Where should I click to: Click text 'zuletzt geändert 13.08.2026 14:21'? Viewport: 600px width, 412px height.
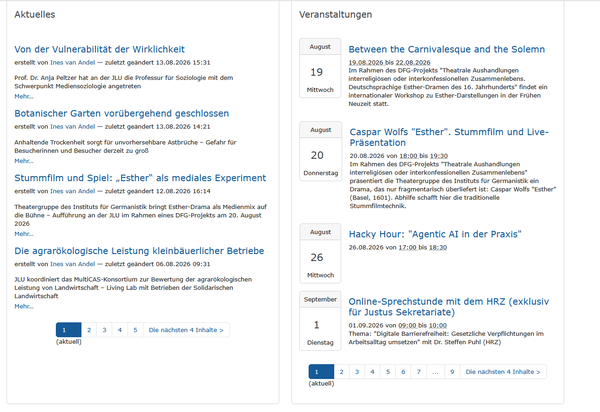[158, 127]
